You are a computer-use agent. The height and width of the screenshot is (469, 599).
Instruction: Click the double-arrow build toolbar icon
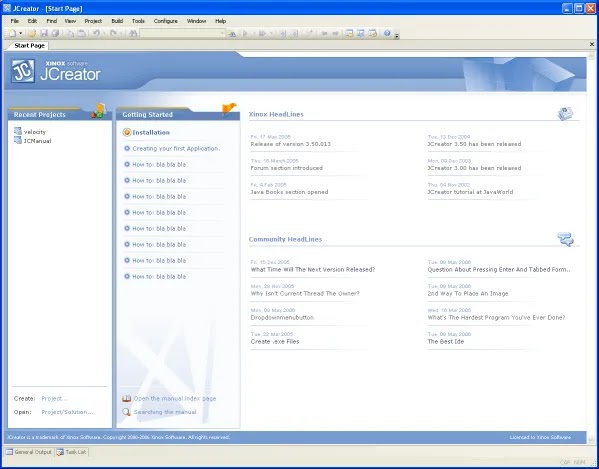point(262,34)
